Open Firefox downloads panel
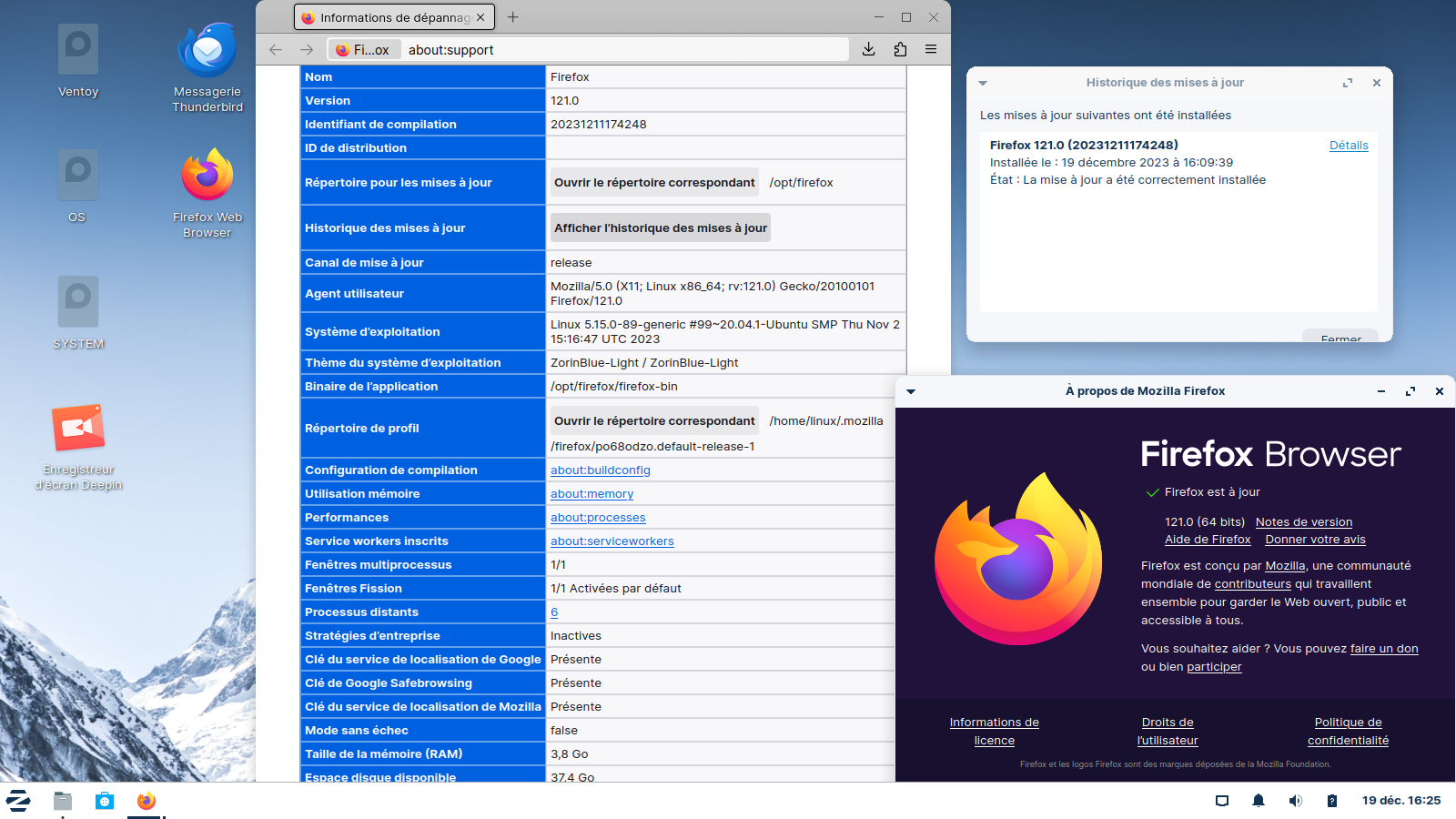 (869, 50)
